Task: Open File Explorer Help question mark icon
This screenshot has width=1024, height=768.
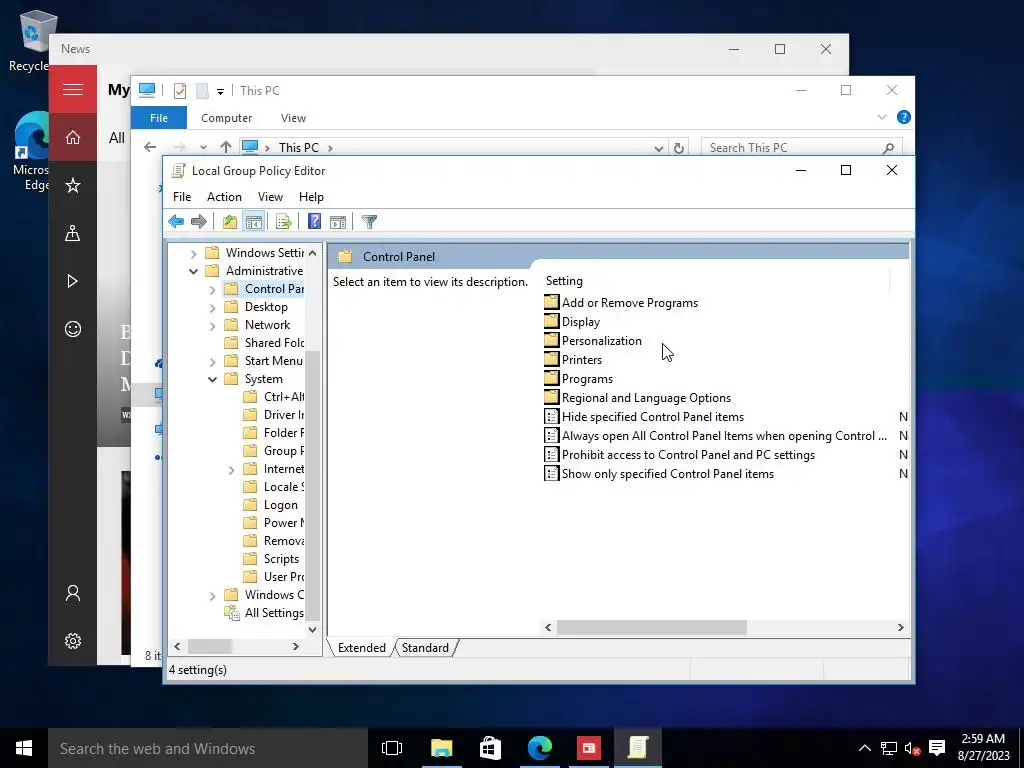Action: coord(904,117)
